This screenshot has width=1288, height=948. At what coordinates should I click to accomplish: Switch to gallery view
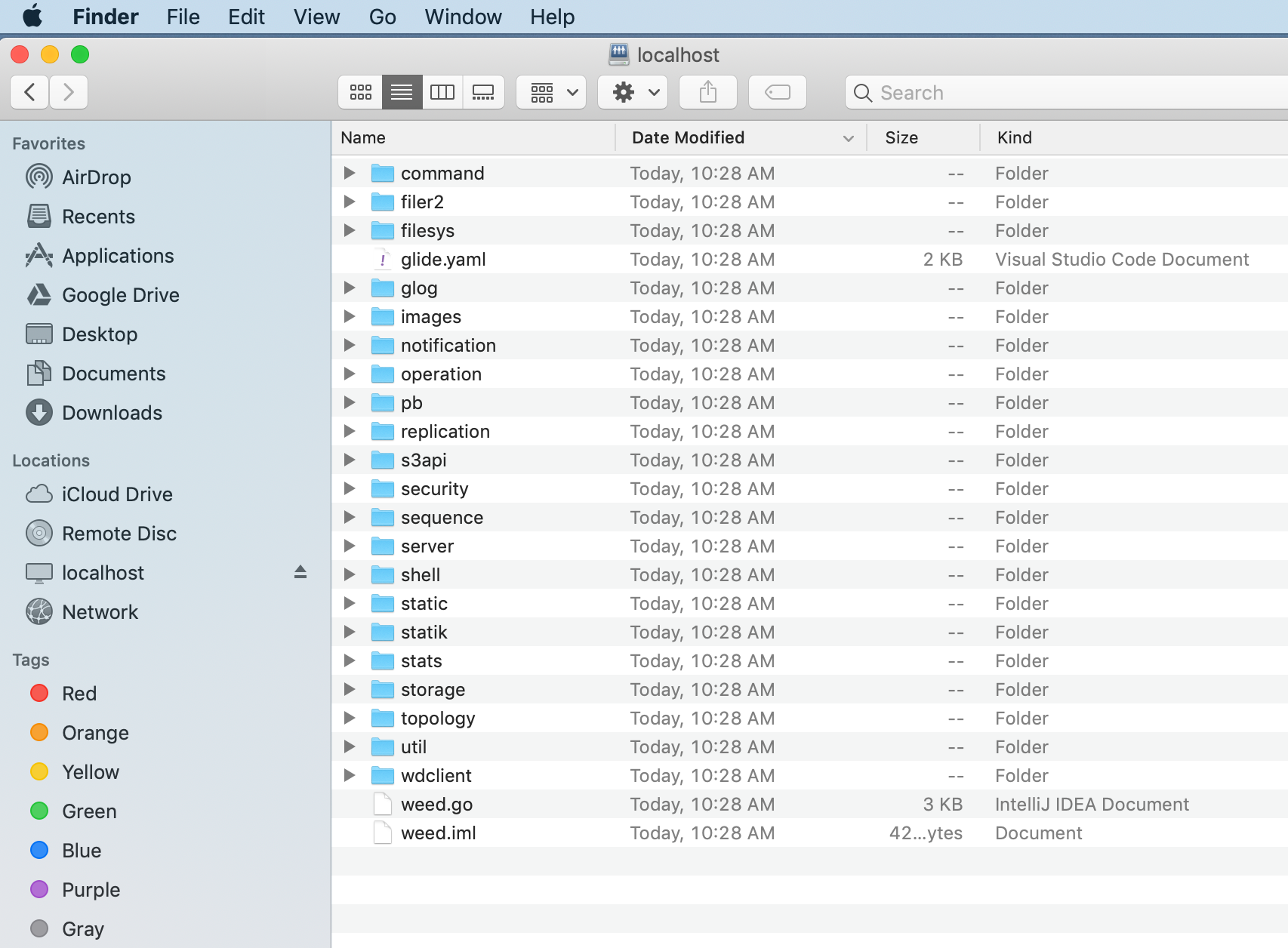coord(483,92)
